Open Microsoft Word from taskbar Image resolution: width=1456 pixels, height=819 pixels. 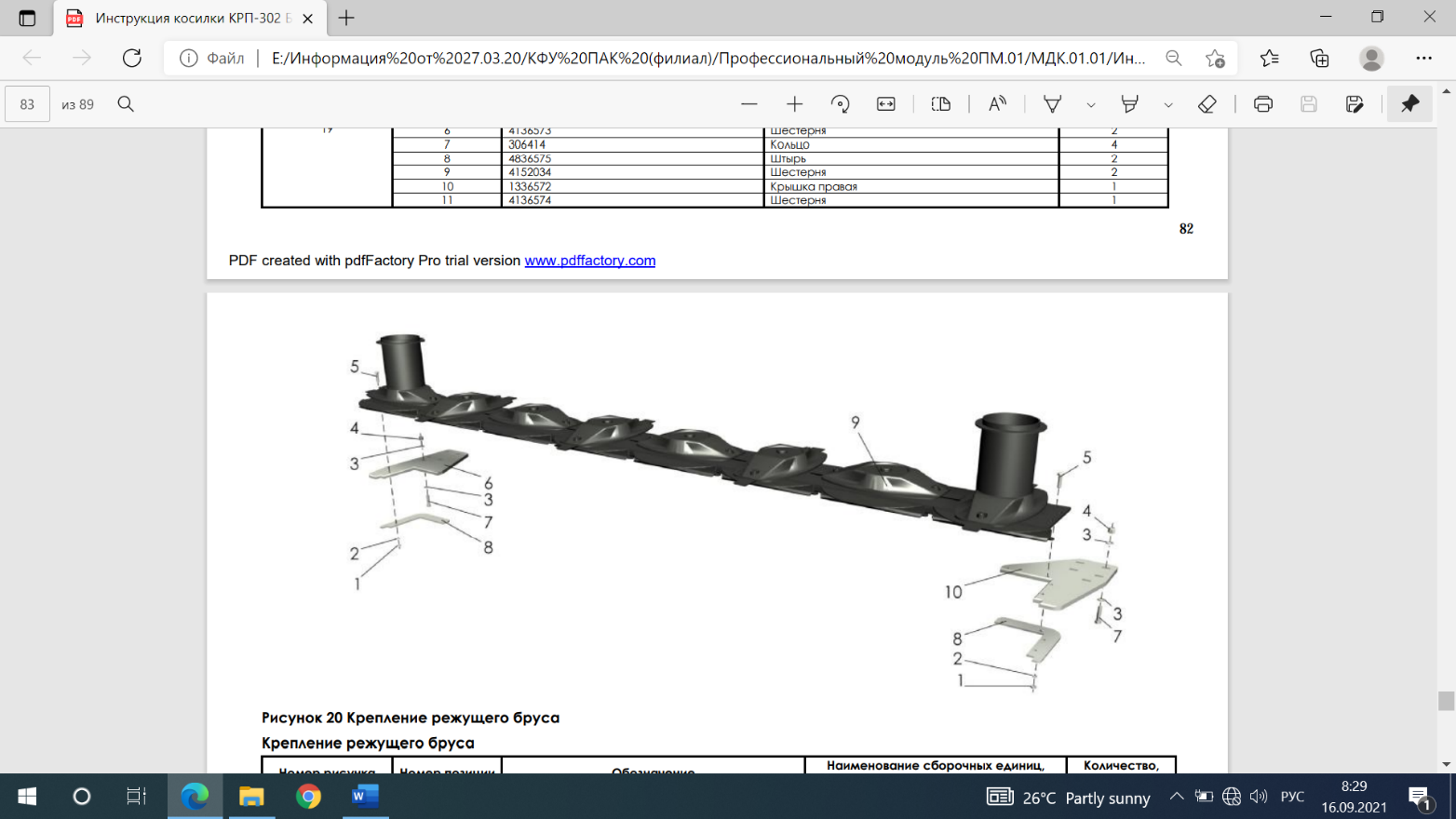365,797
